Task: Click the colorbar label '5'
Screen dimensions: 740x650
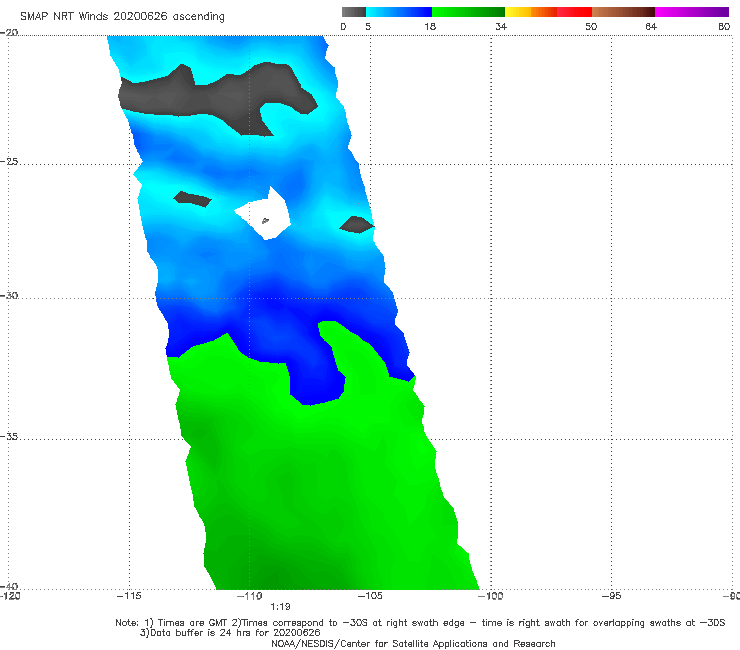Action: coord(368,26)
